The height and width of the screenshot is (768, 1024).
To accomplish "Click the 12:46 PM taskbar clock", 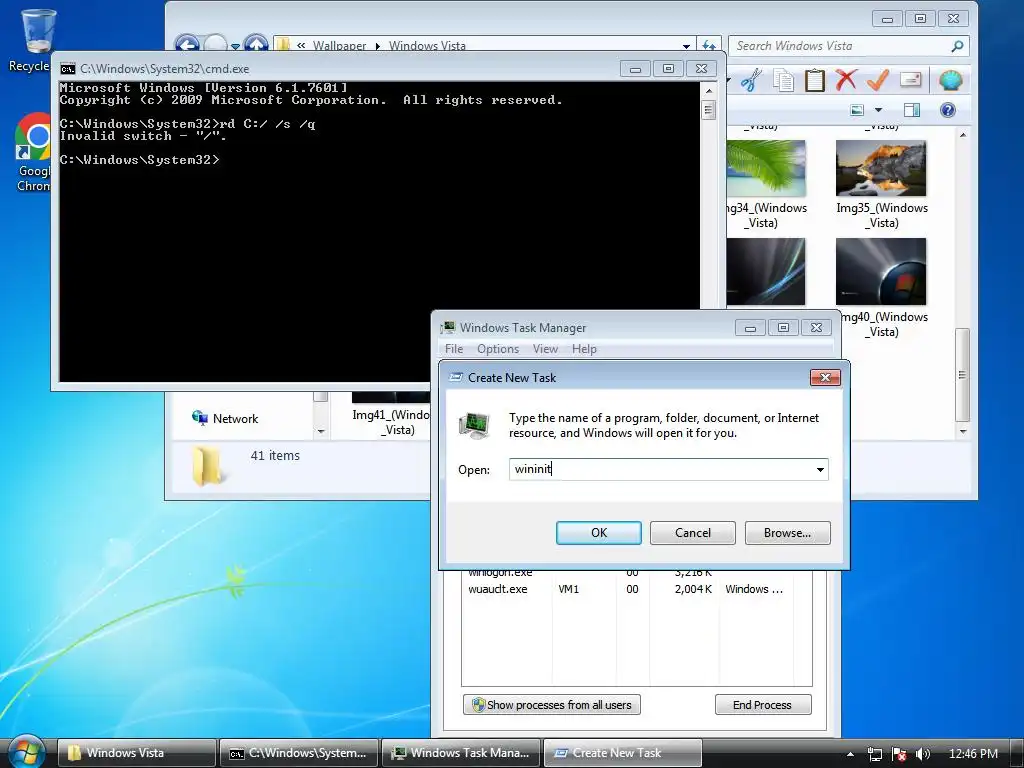I will (973, 754).
